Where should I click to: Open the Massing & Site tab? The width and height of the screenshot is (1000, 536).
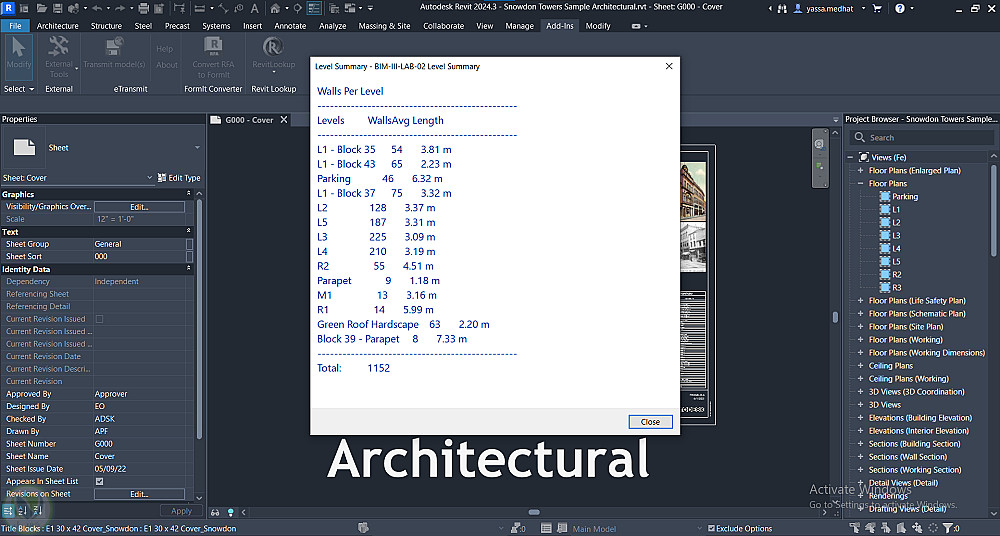(385, 26)
